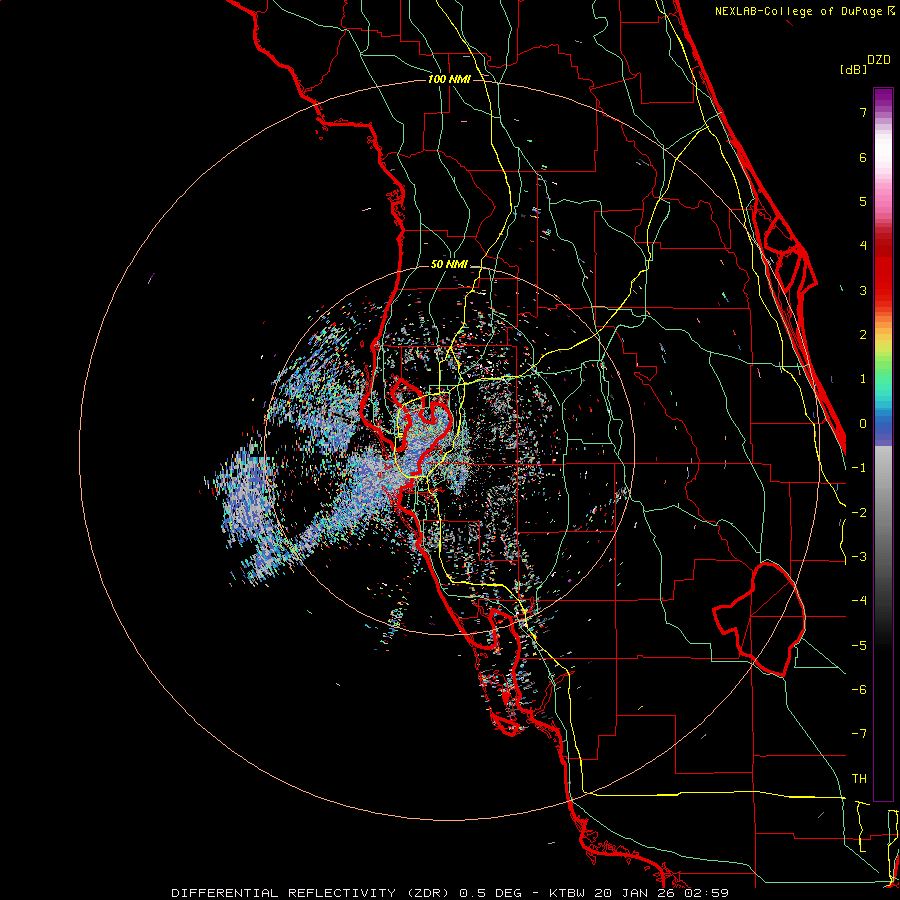Select the -6 dB scale label
Screen dimensions: 900x900
click(859, 690)
